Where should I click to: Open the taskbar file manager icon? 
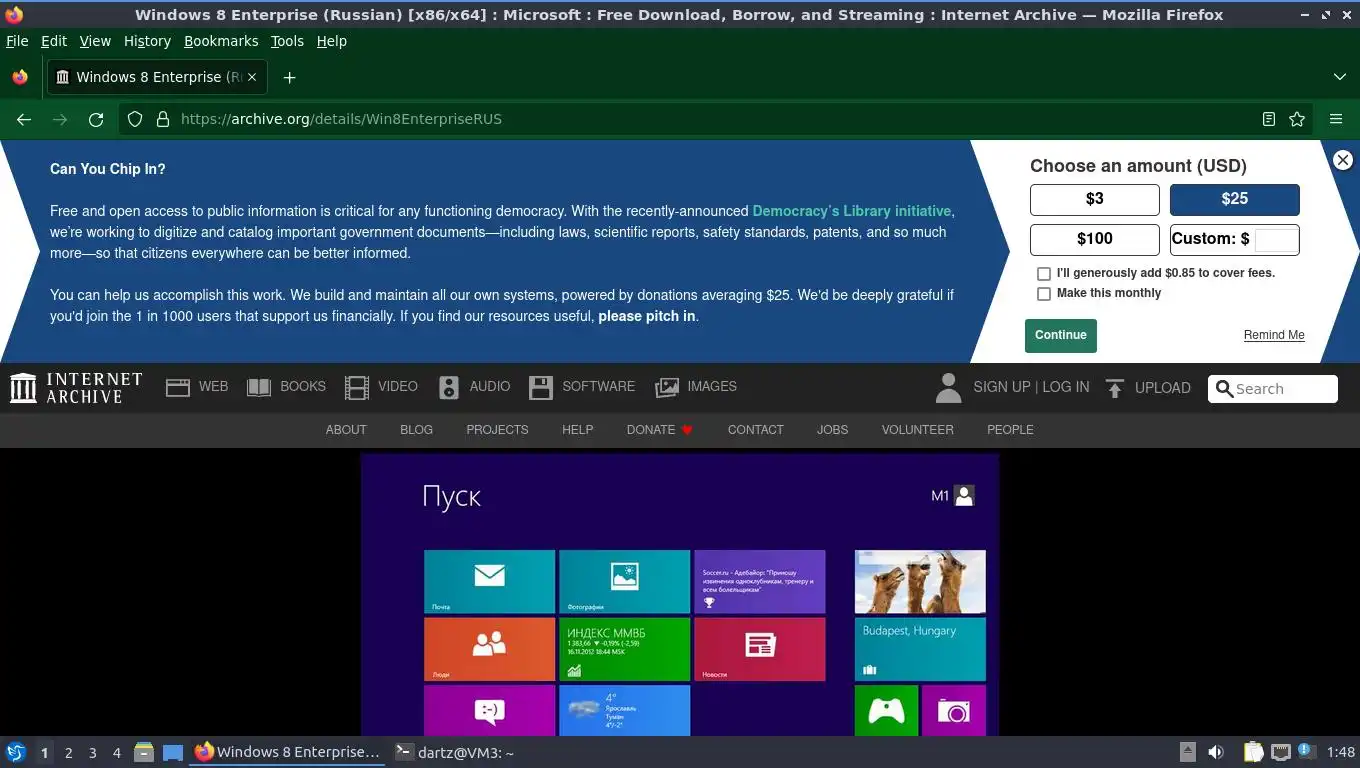(x=144, y=752)
